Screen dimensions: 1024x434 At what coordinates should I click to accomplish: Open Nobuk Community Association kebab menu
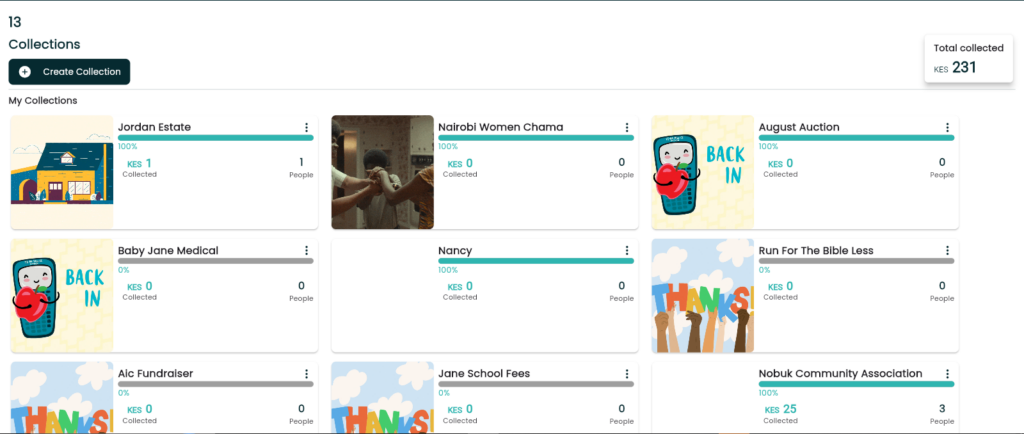click(948, 374)
